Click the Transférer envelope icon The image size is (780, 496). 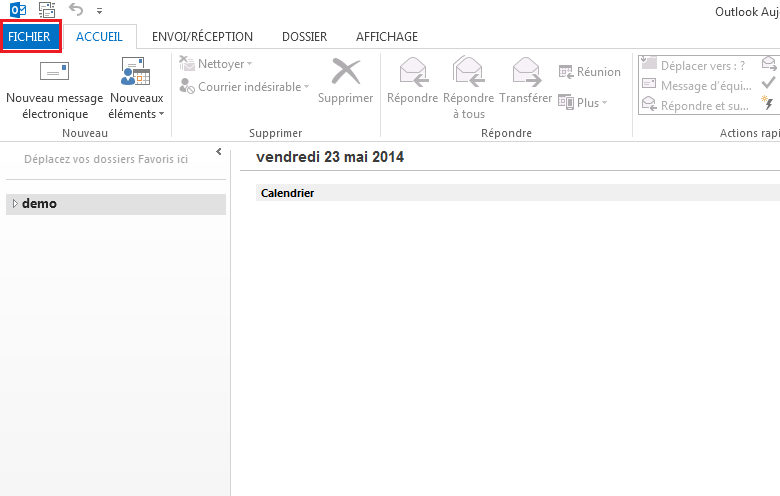(x=525, y=73)
